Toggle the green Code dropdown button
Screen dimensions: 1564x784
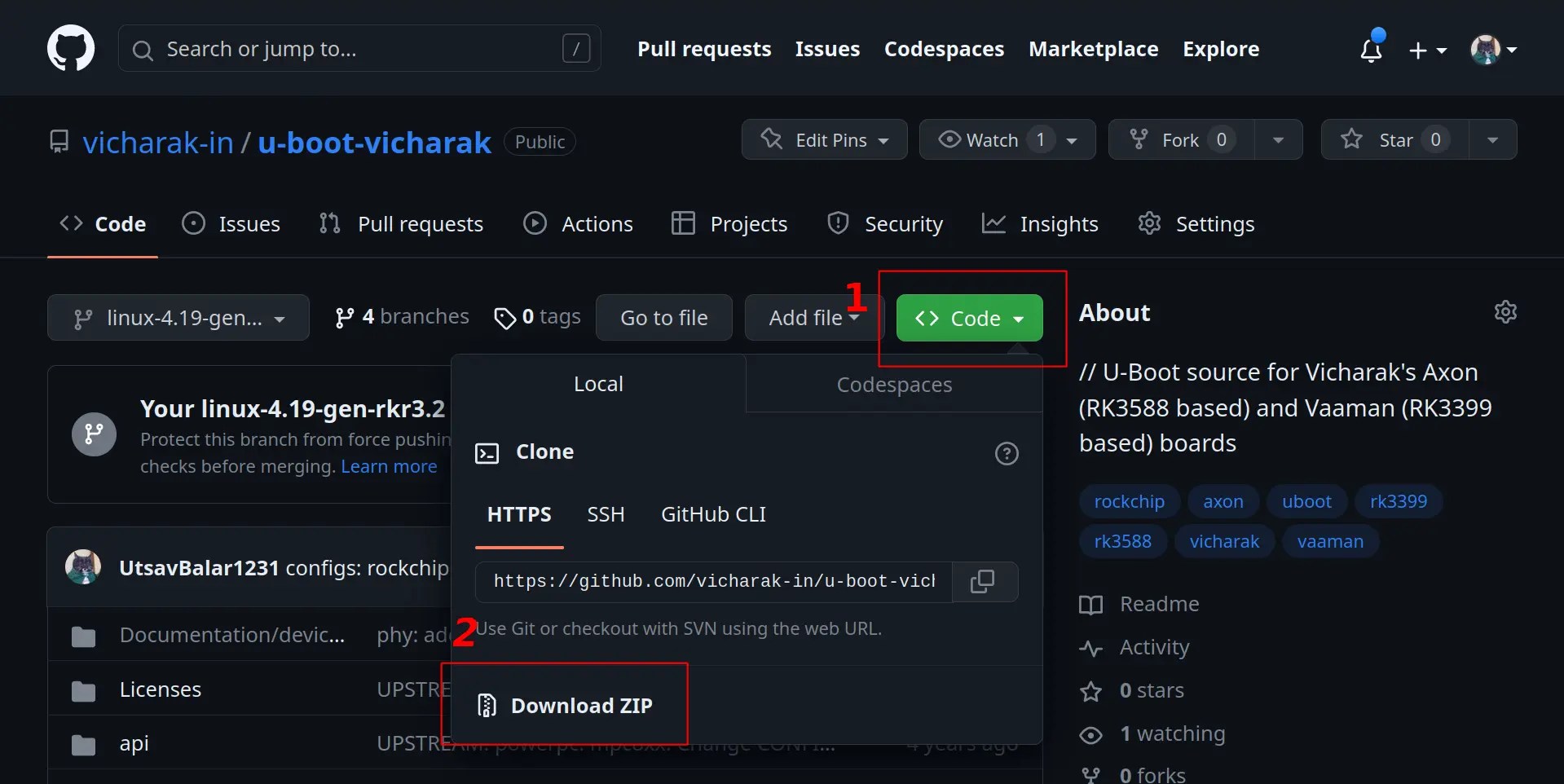point(969,318)
